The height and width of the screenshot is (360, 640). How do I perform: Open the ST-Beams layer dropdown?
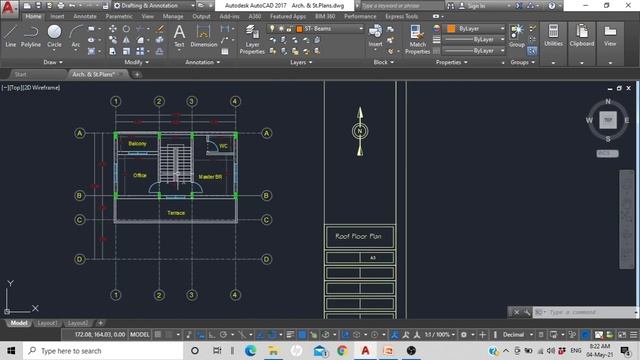pyautogui.click(x=315, y=29)
